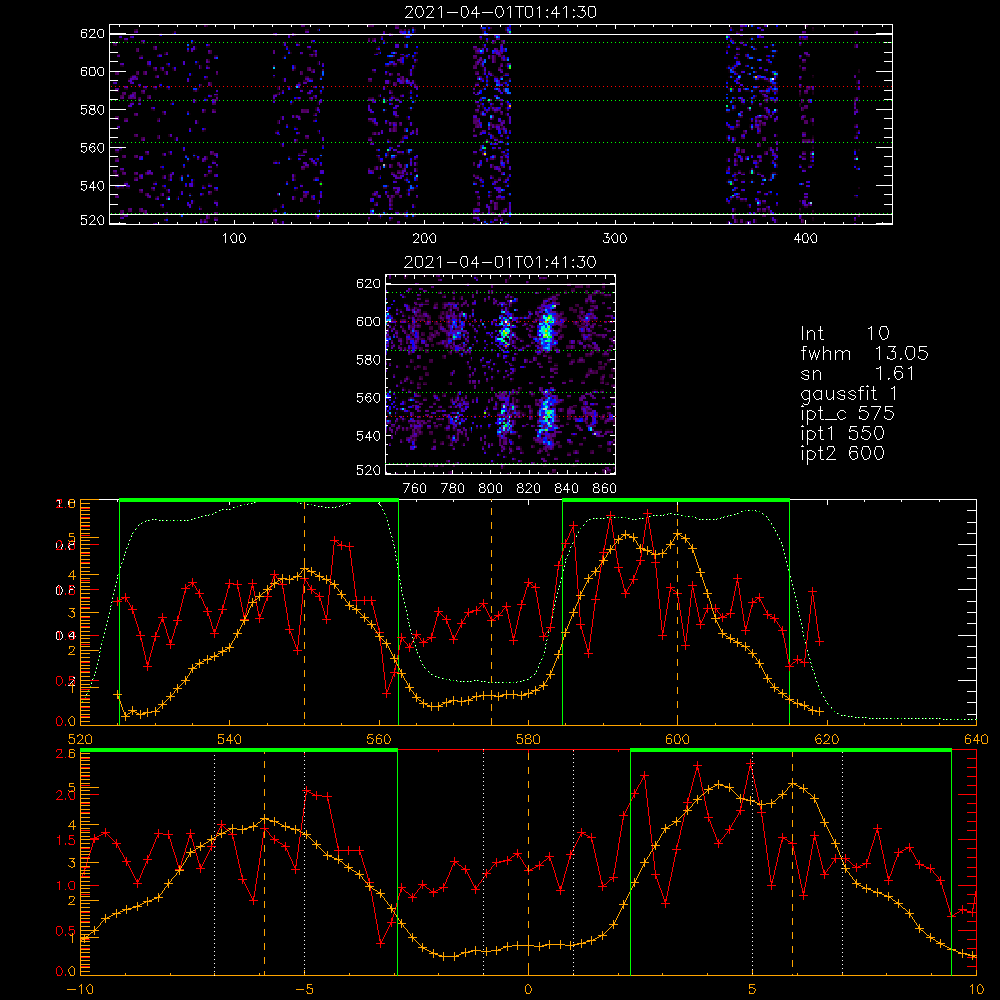This screenshot has height=1000, width=1000.
Task: Click x-axis label 620 of the profile plot
Action: (x=827, y=740)
